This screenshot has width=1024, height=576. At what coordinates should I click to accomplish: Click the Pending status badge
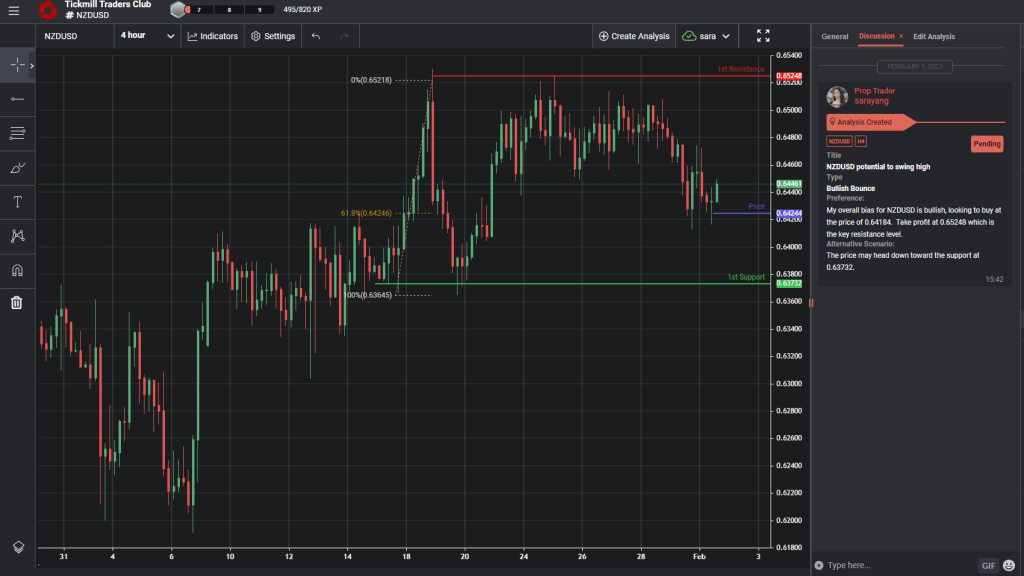click(x=987, y=143)
